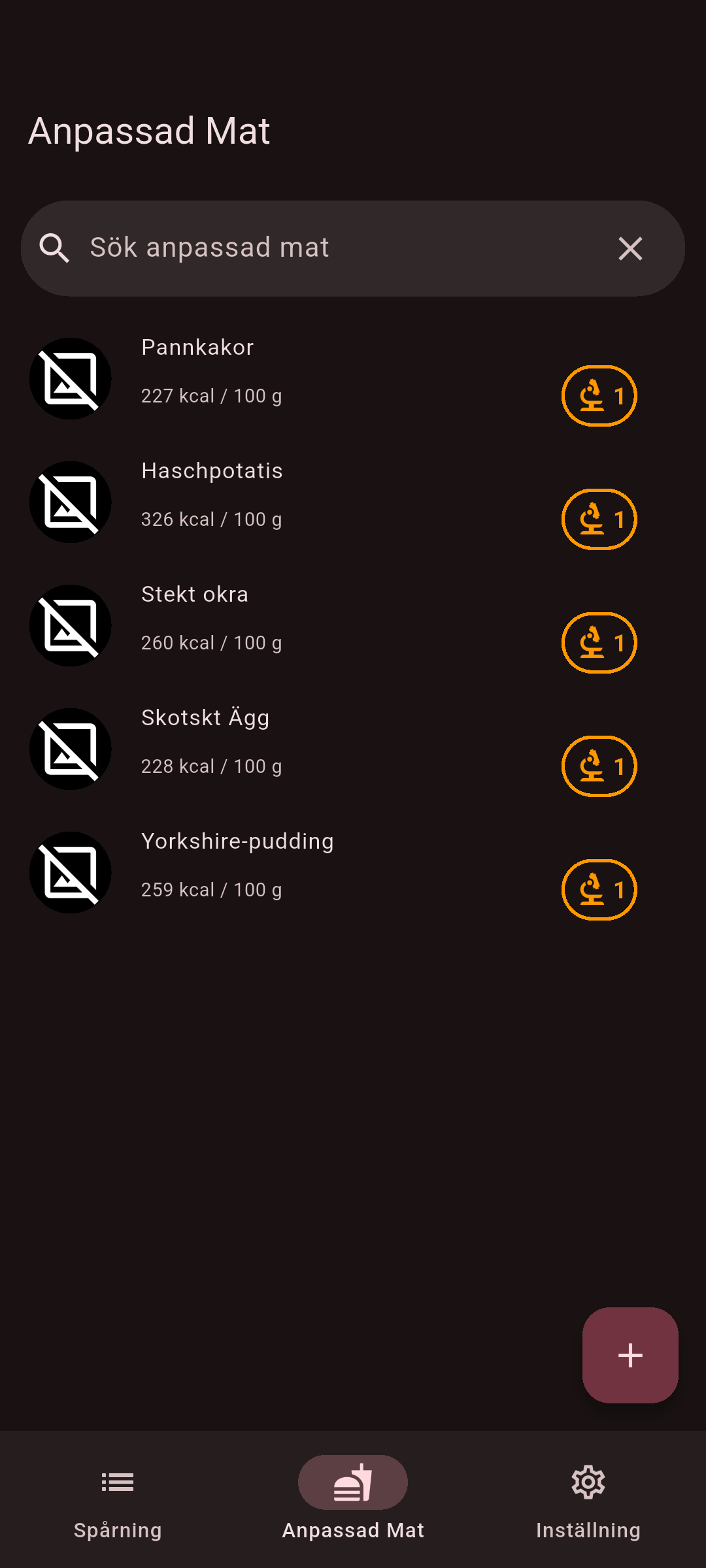Image resolution: width=706 pixels, height=1568 pixels.
Task: Open the Pannkakor microscope badge
Action: [599, 396]
